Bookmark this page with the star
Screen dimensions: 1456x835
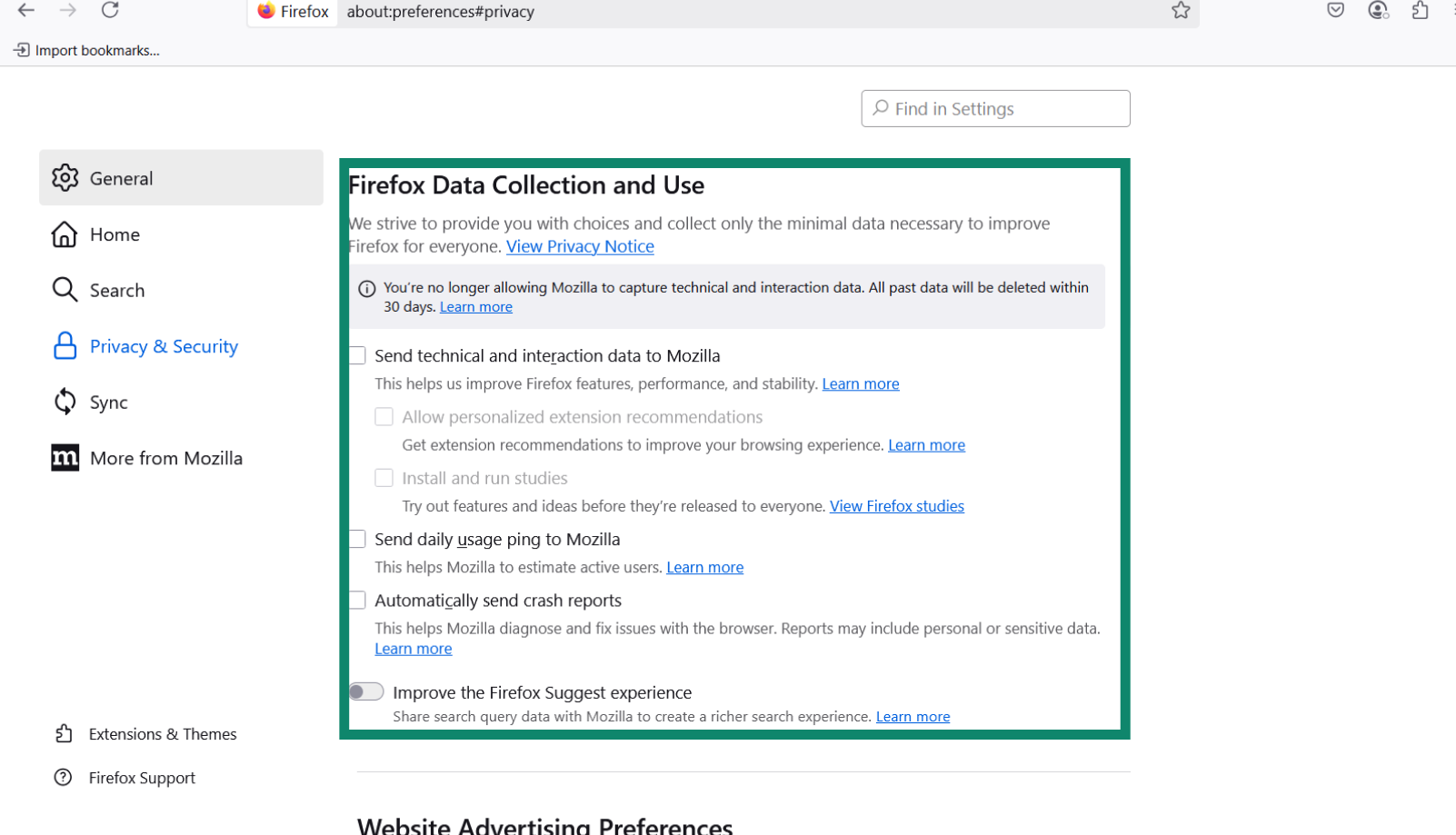tap(1180, 11)
